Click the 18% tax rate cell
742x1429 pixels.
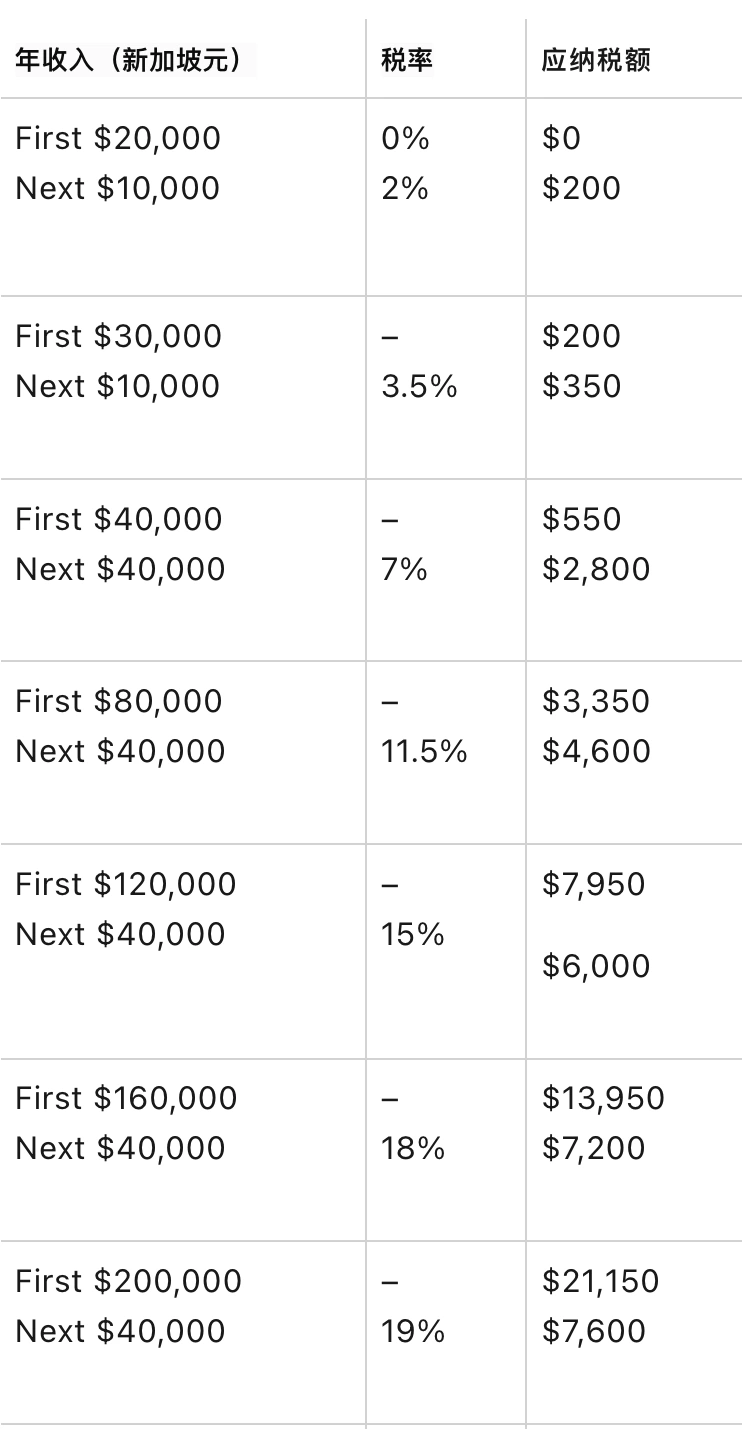412,1148
